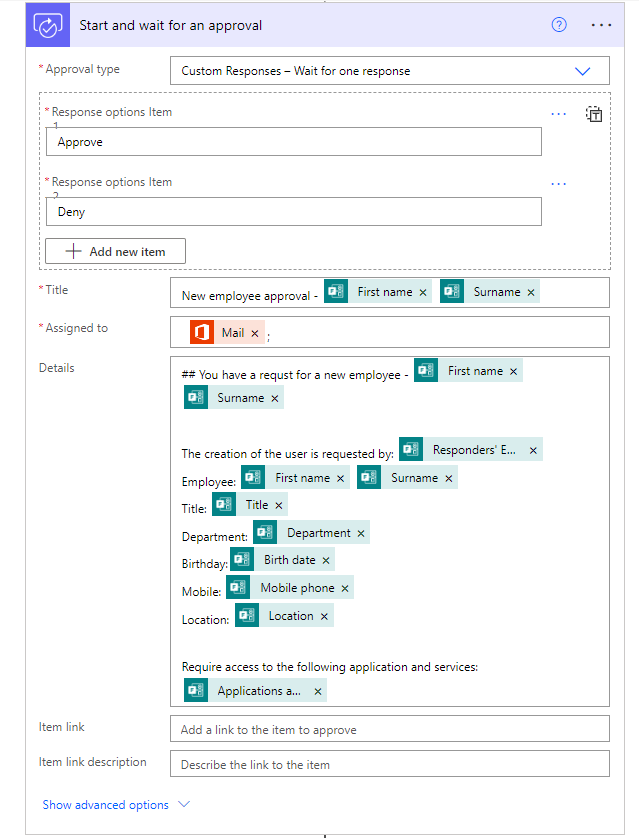
Task: Click 'The creation of the user is requested by:' text
Action: pos(287,454)
